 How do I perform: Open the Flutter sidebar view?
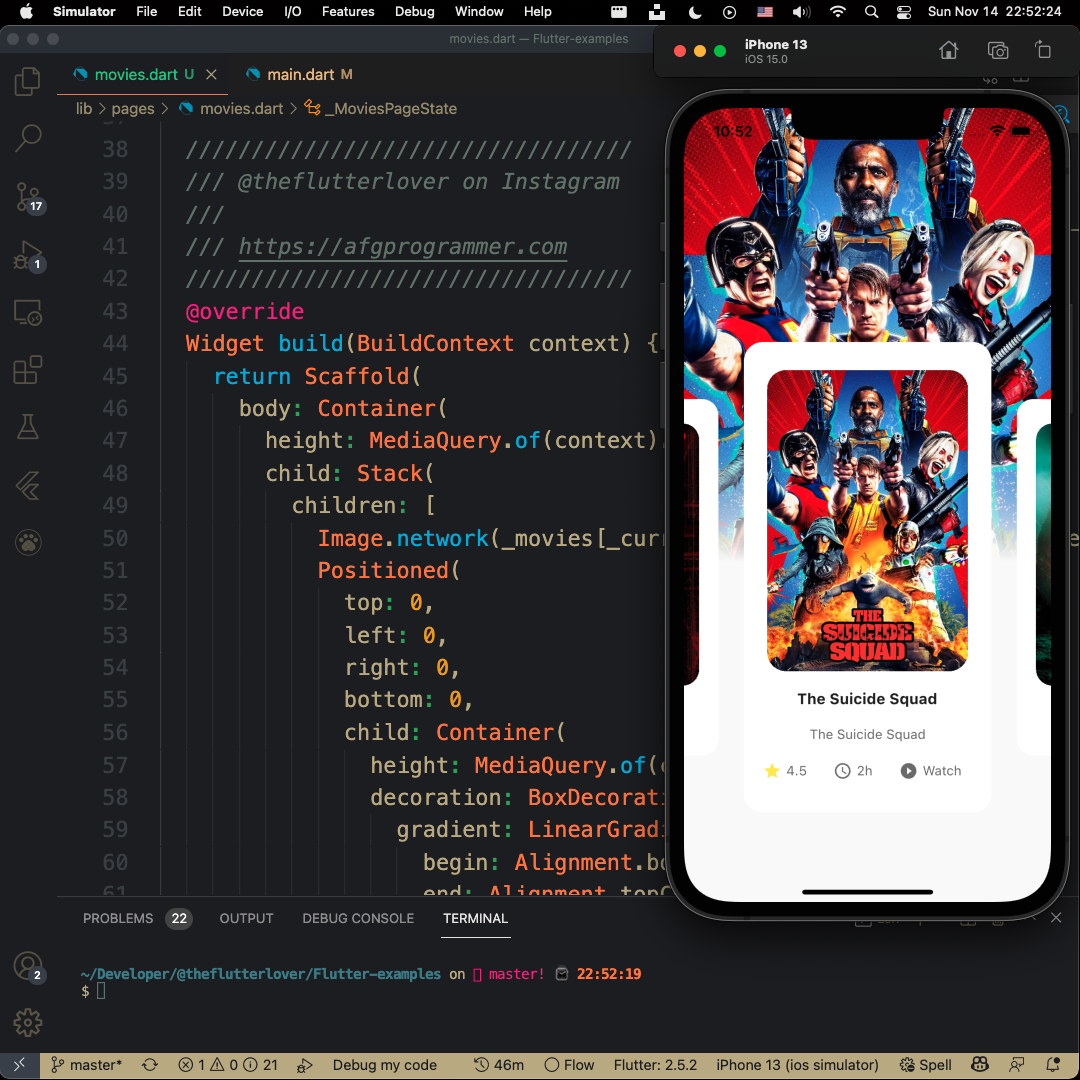click(28, 486)
